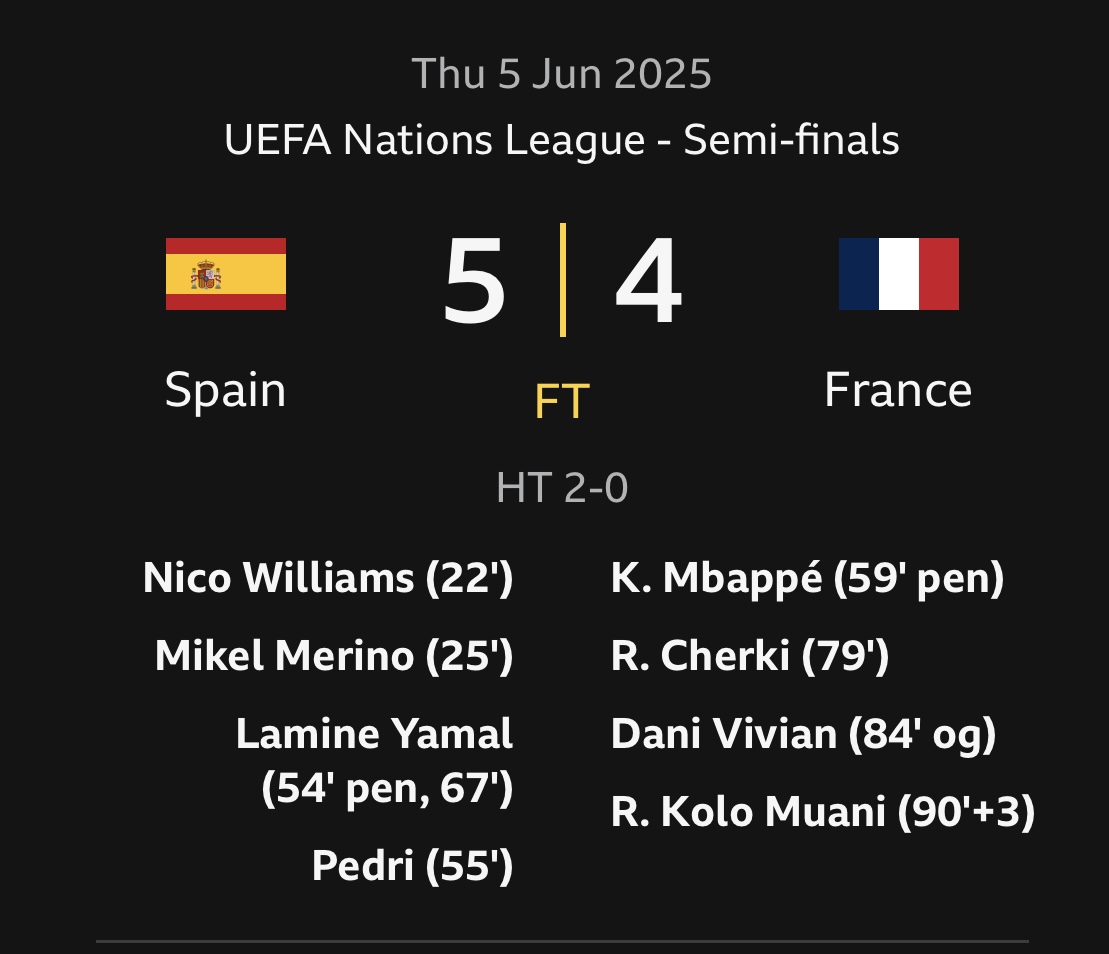Click Yamal's (54' pen, 67') goal times
Screen dimensions: 1109x954
[387, 788]
